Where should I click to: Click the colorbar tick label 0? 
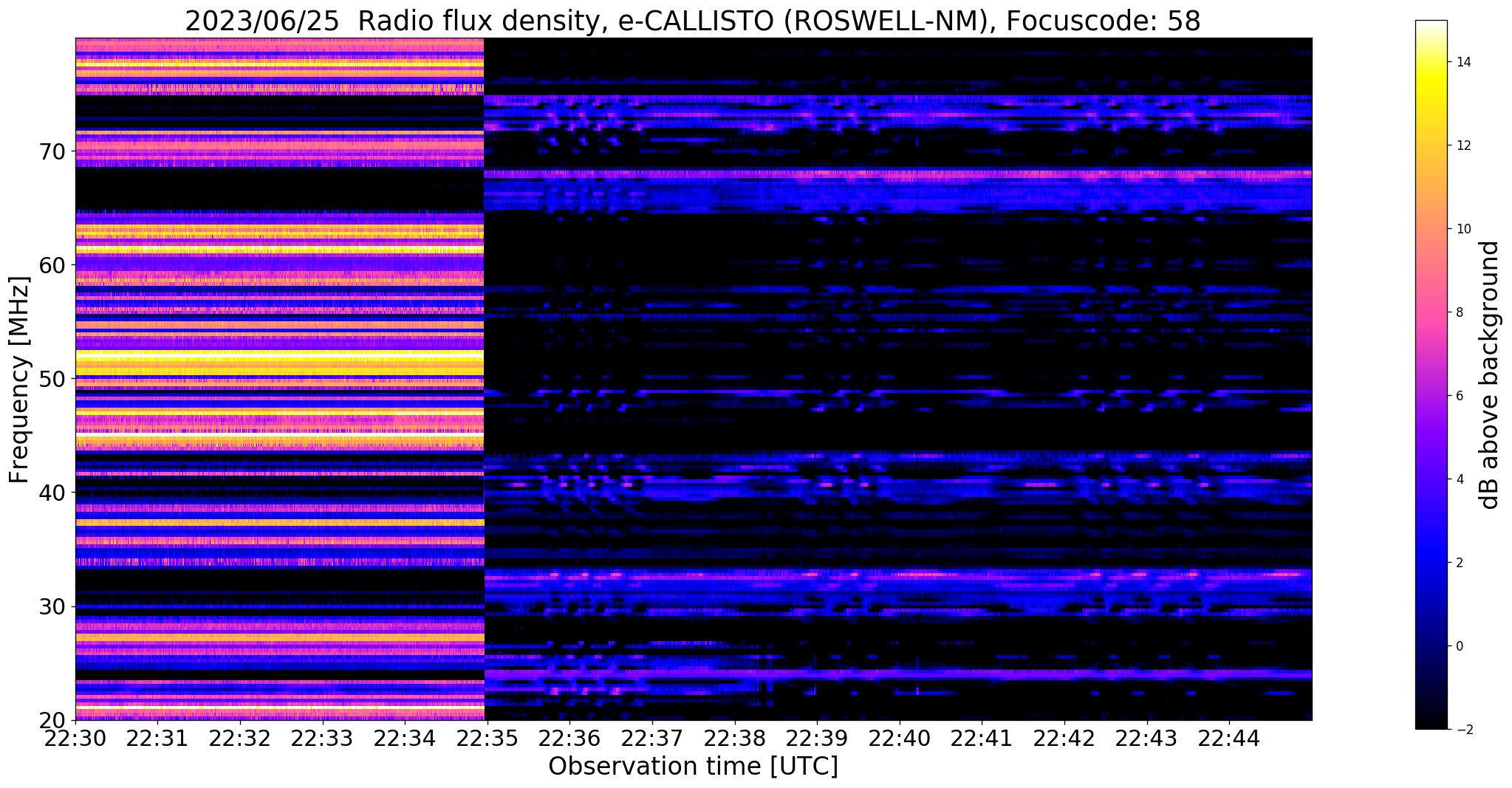[x=1459, y=646]
